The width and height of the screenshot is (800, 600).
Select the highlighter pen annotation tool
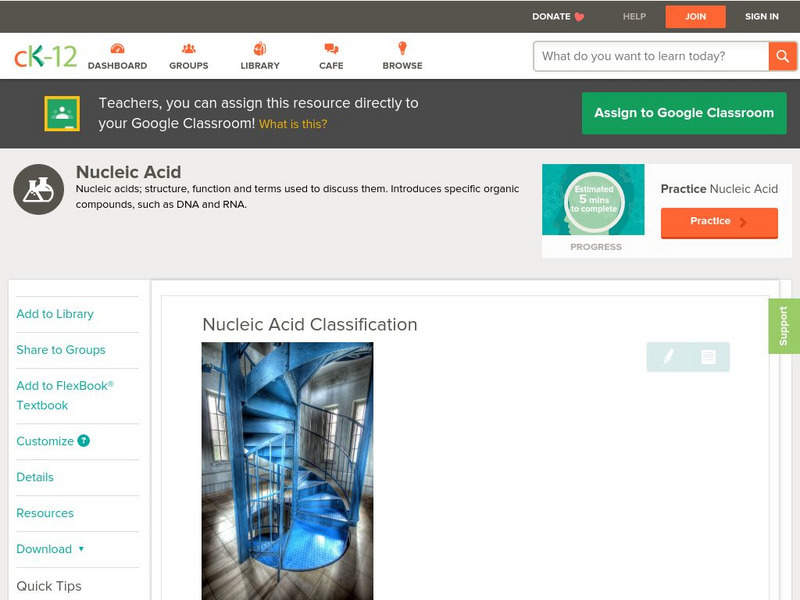pos(668,356)
